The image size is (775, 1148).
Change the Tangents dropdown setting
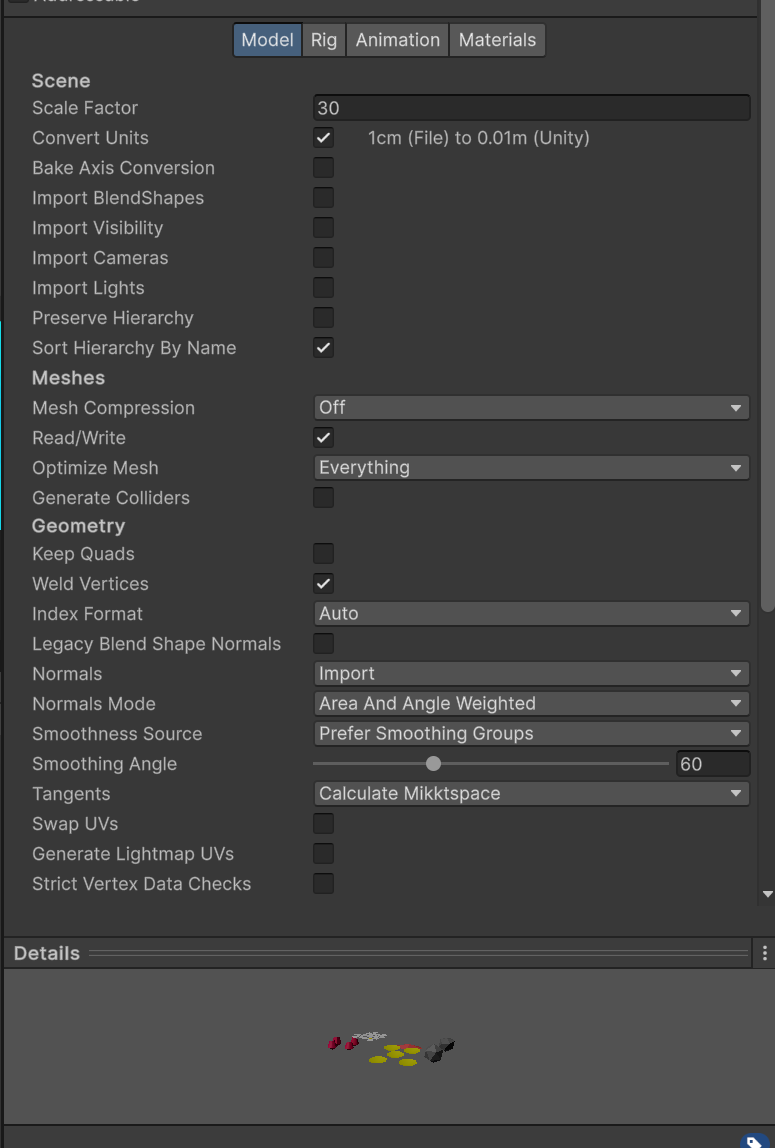pos(531,794)
